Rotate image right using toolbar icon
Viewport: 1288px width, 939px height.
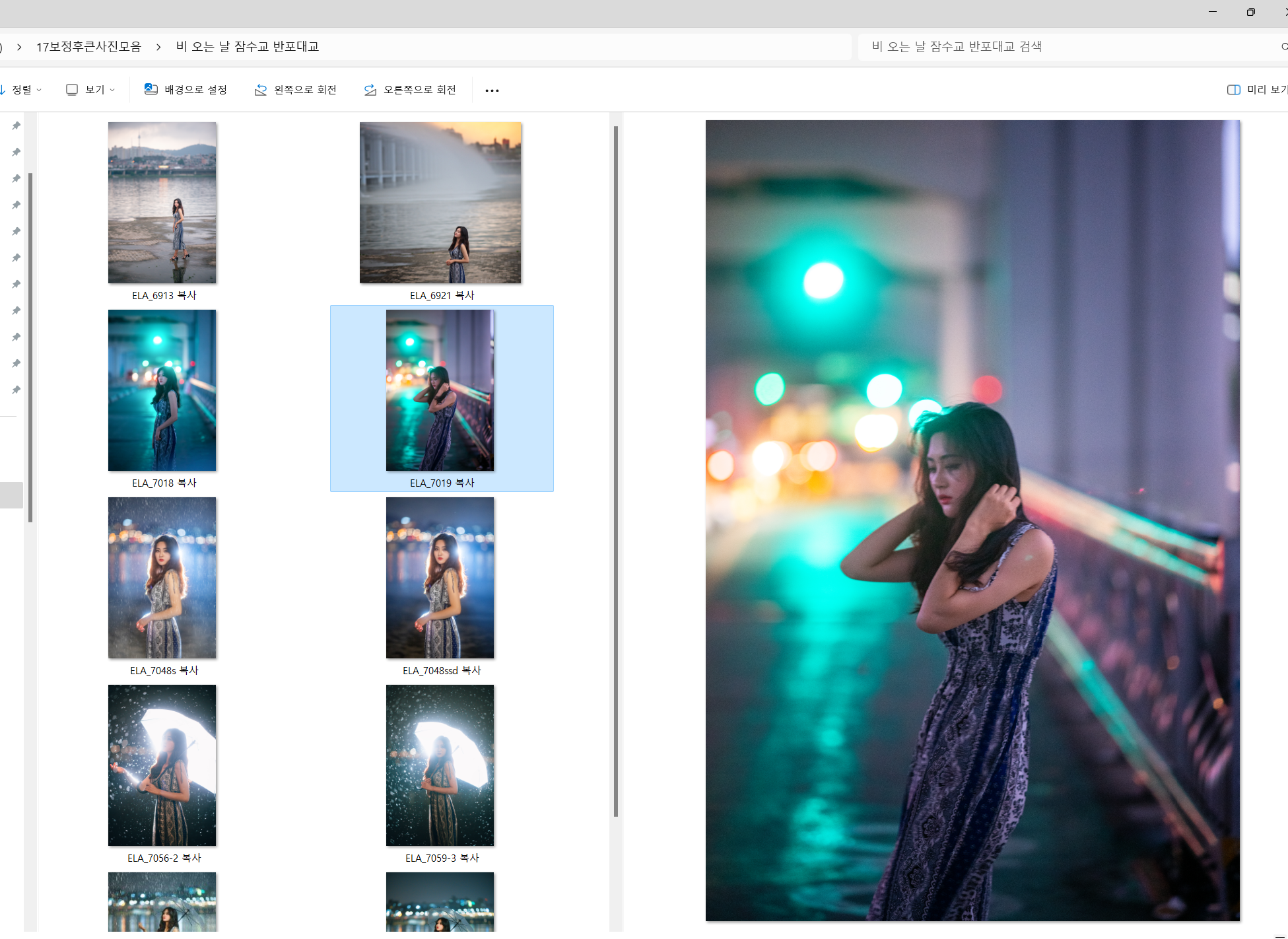370,90
